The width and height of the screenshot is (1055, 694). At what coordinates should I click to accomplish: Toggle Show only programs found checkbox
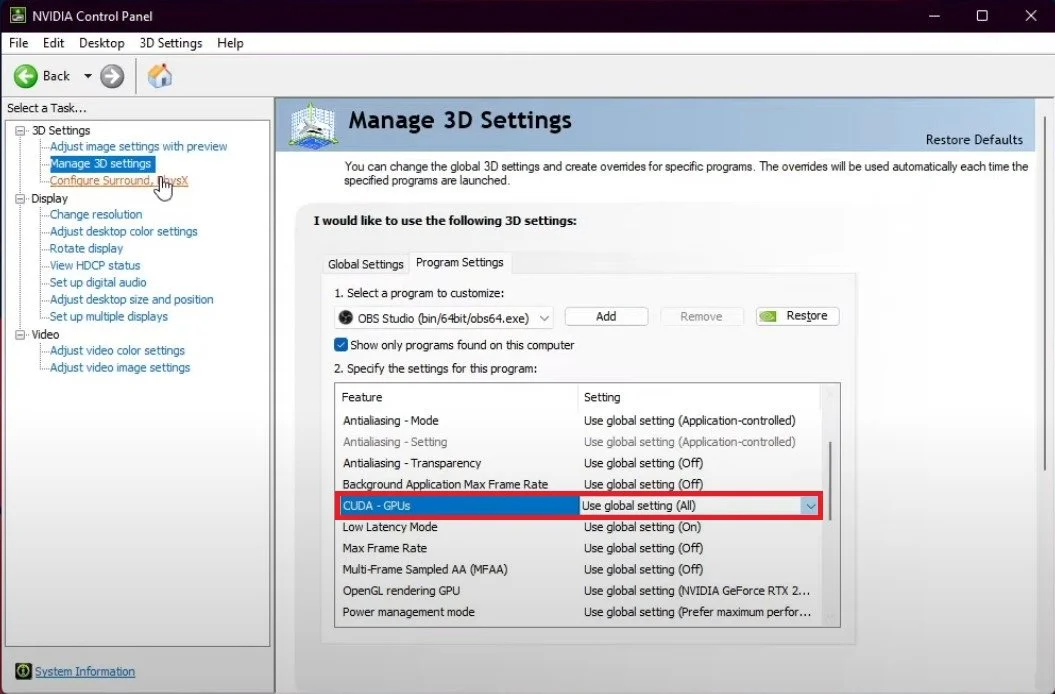(341, 345)
